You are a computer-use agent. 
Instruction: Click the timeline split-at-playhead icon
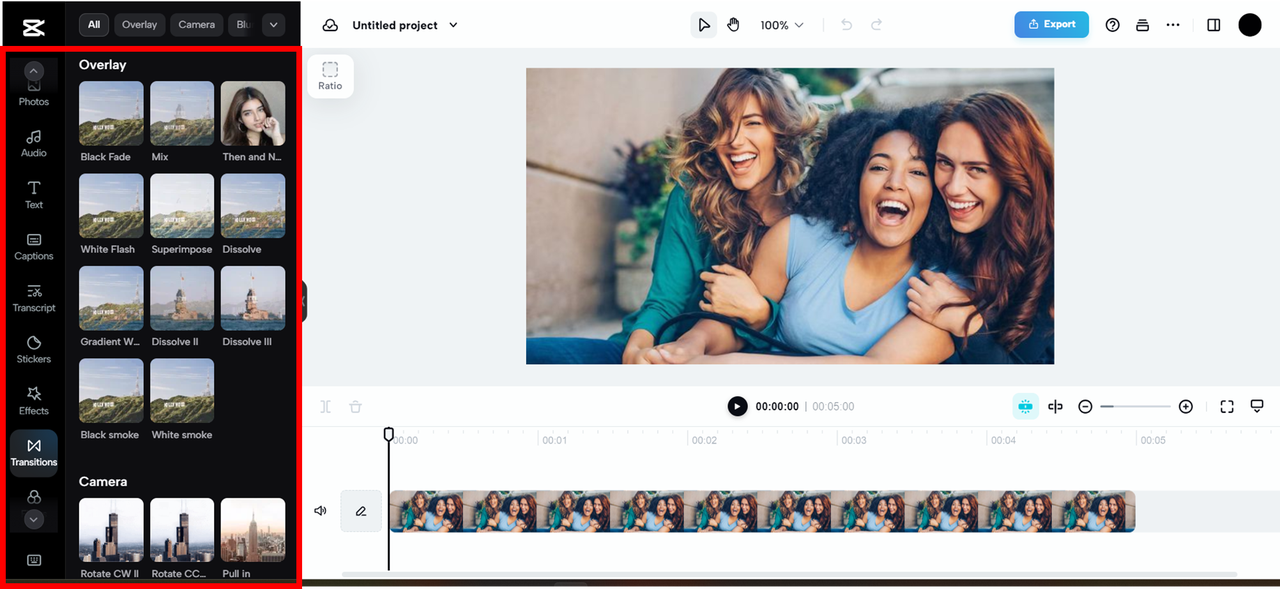[1055, 406]
